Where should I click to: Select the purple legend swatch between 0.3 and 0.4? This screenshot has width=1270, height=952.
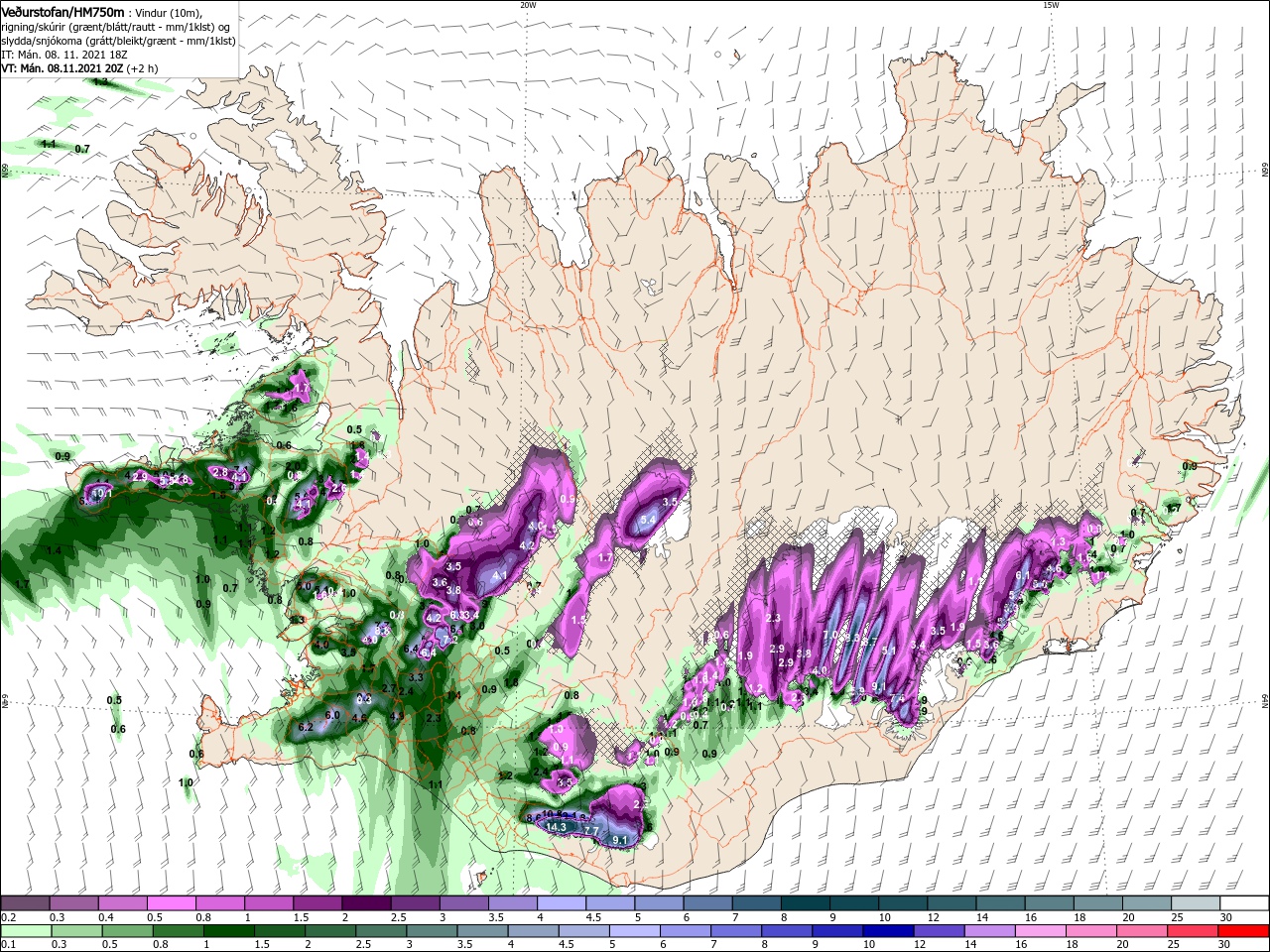pyautogui.click(x=73, y=902)
